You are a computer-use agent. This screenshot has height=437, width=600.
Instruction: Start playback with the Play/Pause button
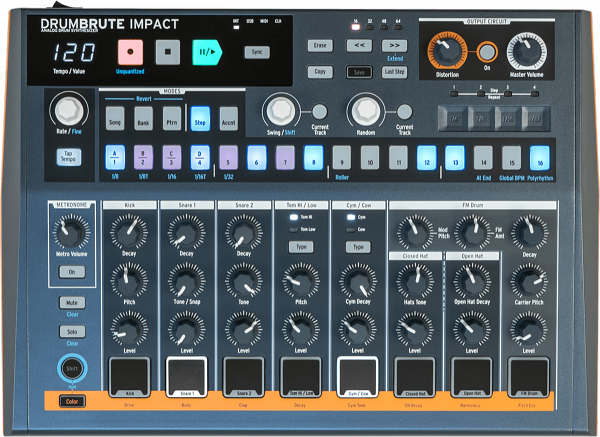[207, 52]
